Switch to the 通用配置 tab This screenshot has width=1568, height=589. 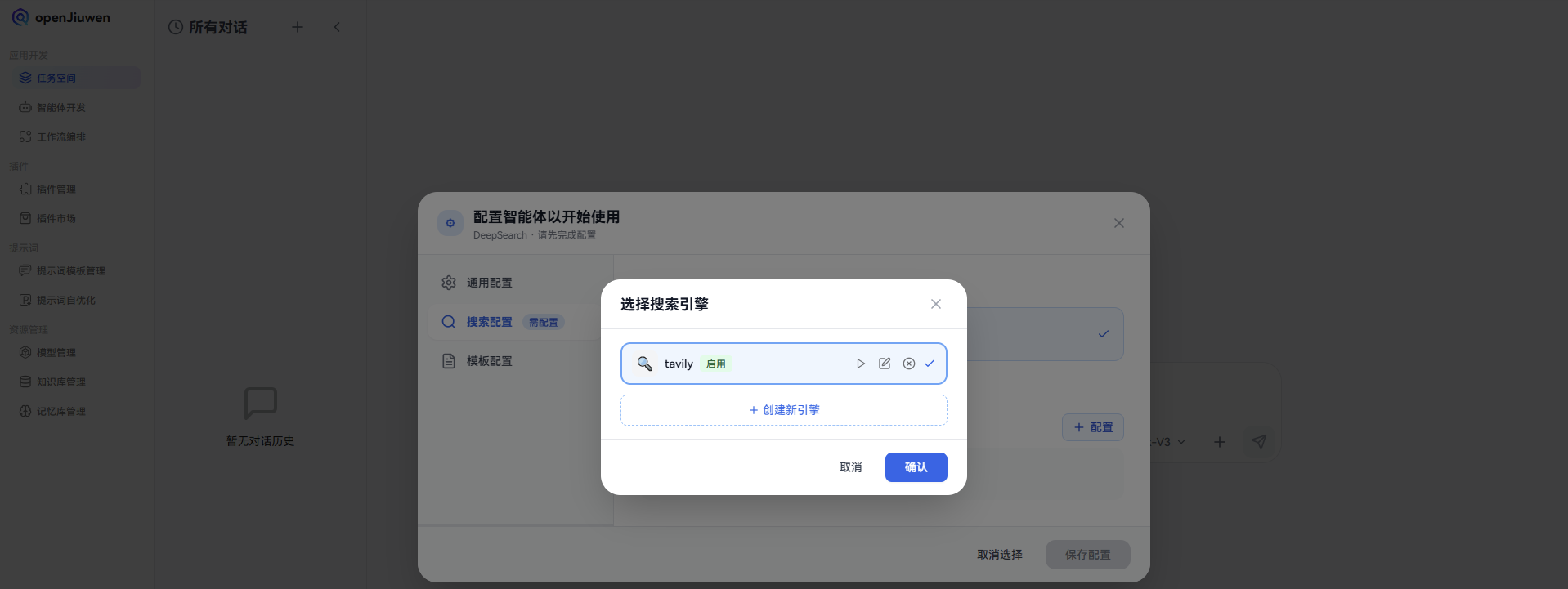click(489, 282)
